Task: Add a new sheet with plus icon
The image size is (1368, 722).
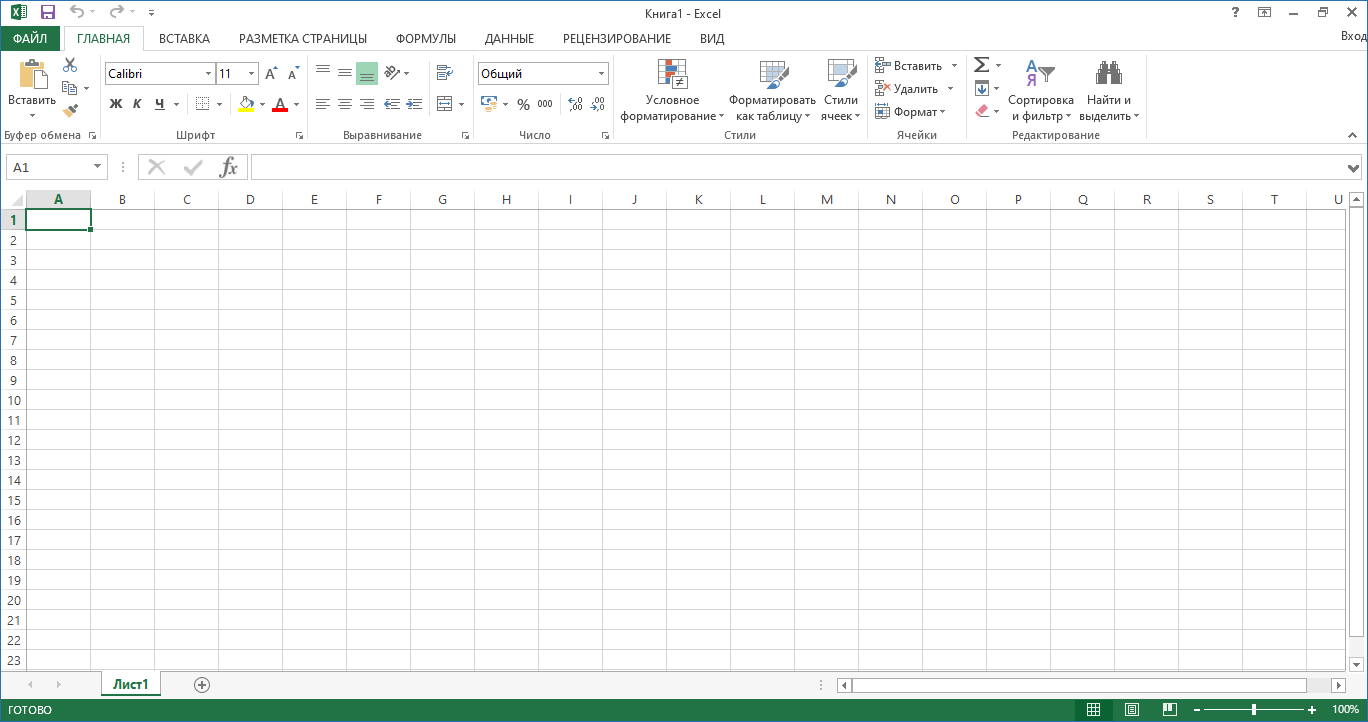Action: pos(202,685)
